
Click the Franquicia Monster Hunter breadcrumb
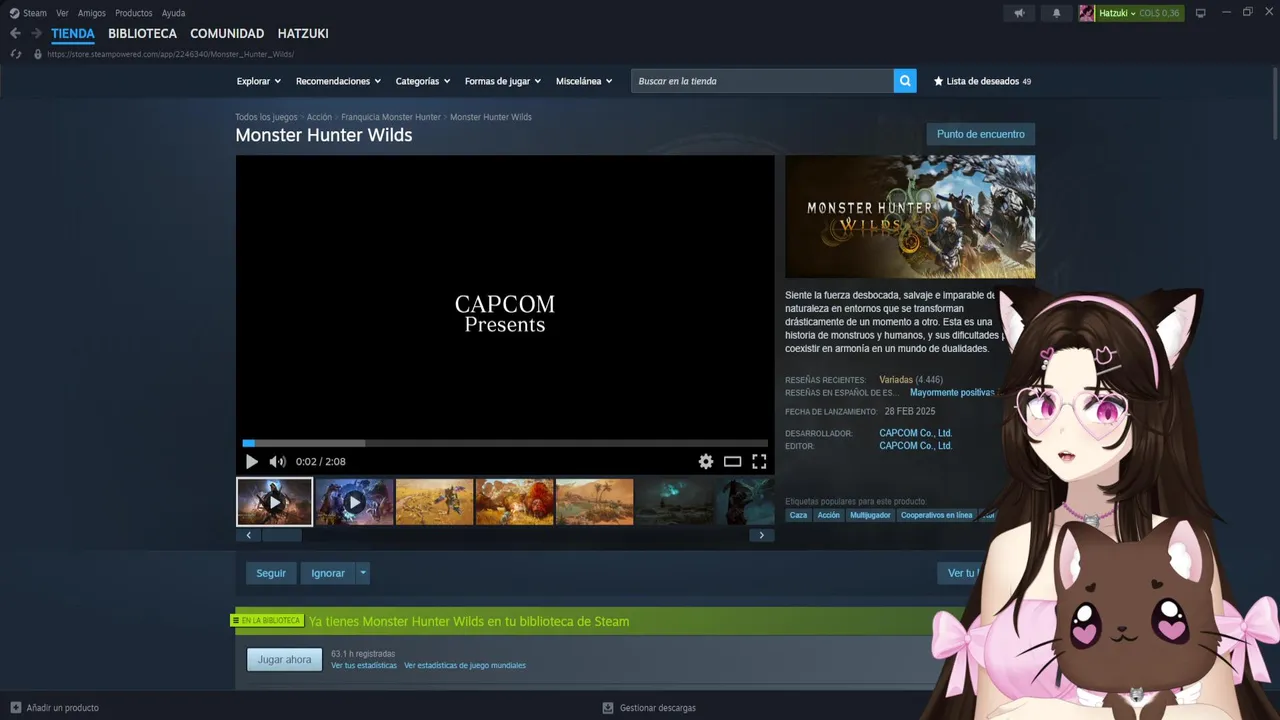(x=391, y=117)
